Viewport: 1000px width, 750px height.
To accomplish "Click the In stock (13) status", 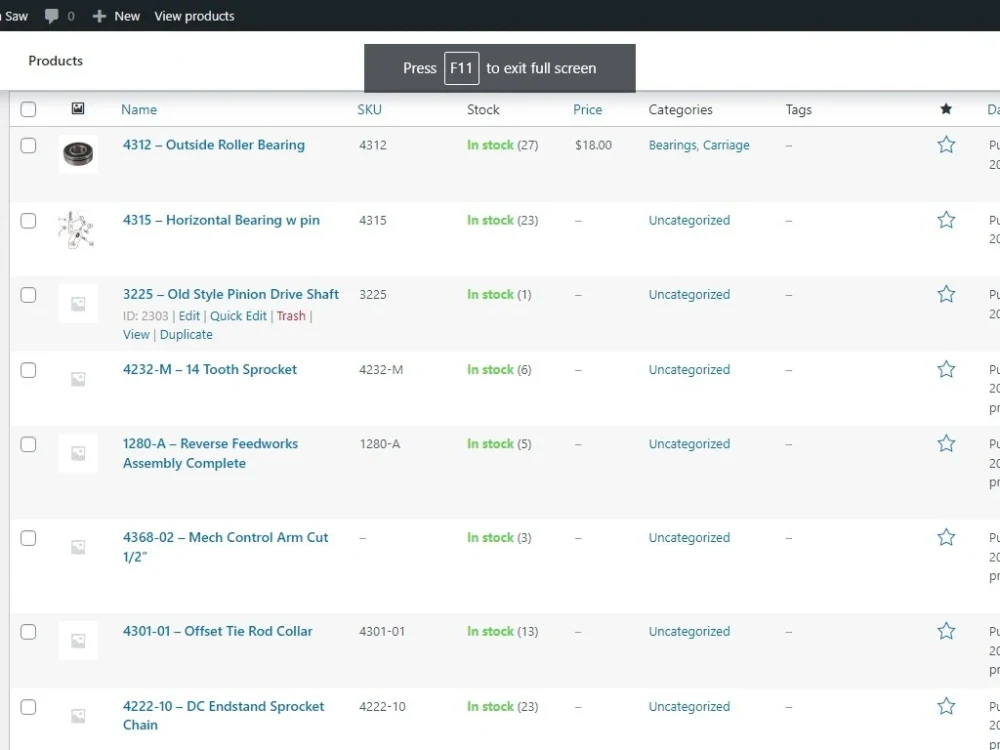I will (503, 631).
